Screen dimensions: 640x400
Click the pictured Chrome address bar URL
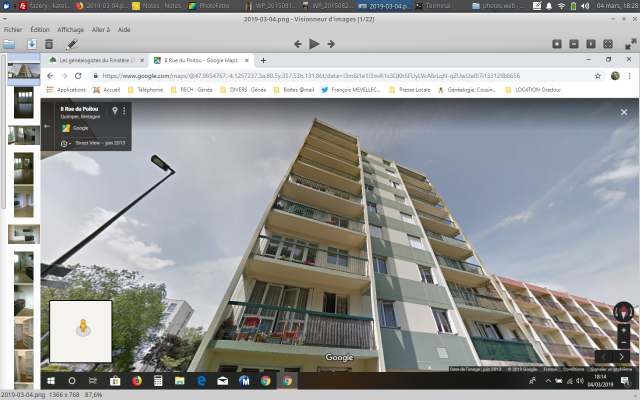[x=311, y=76]
